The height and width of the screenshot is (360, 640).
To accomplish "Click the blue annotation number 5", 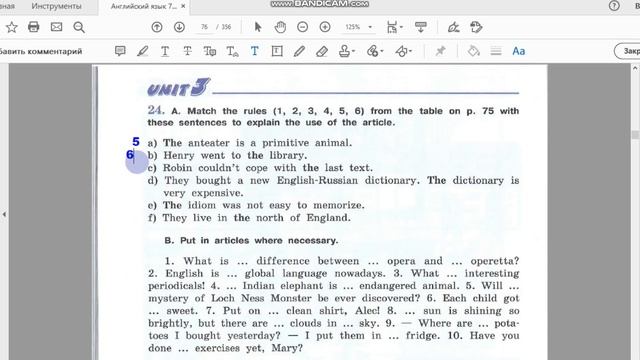I will [x=136, y=142].
